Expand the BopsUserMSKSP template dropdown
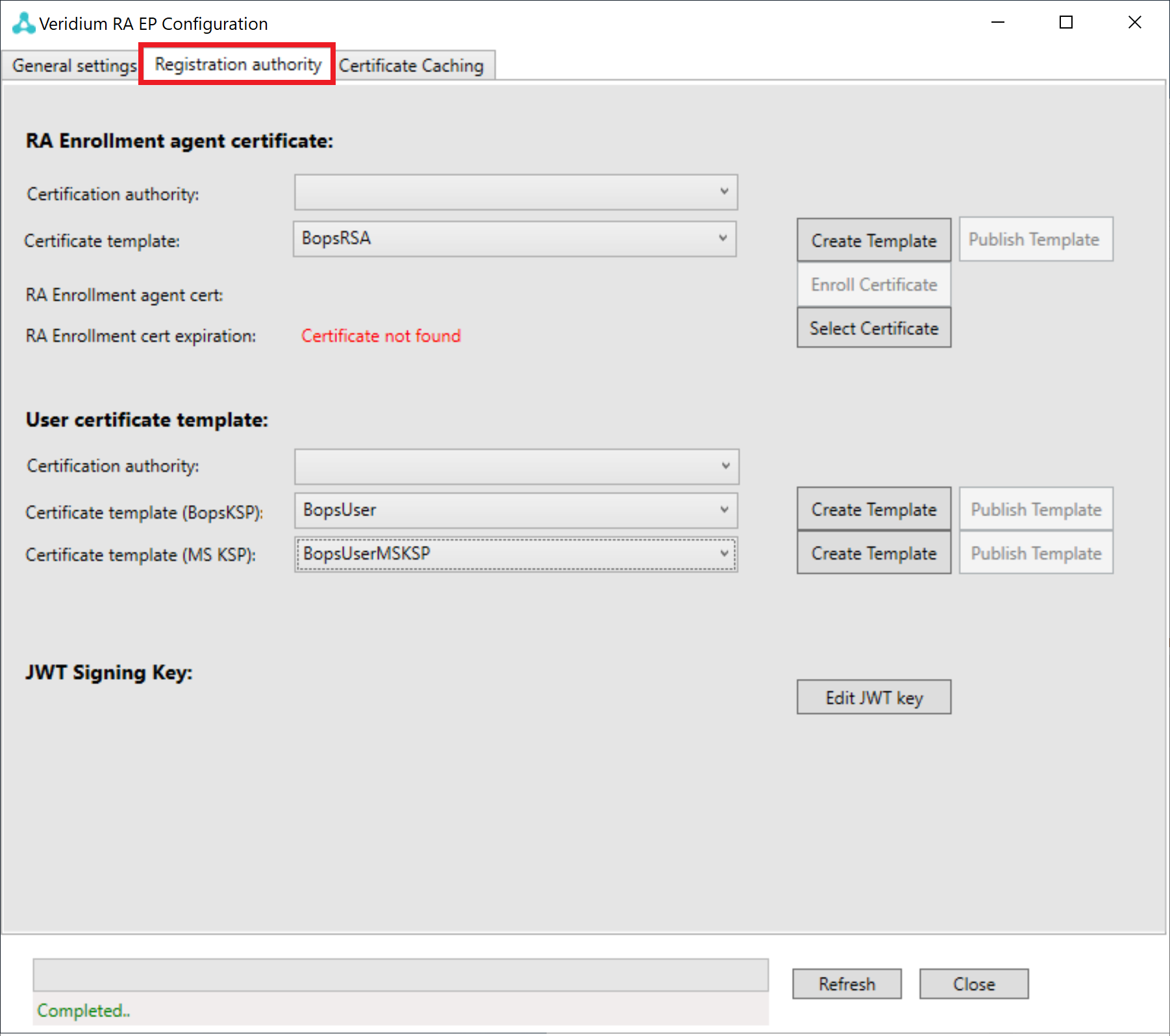Screen dimensions: 1170x1036 coord(516,554)
